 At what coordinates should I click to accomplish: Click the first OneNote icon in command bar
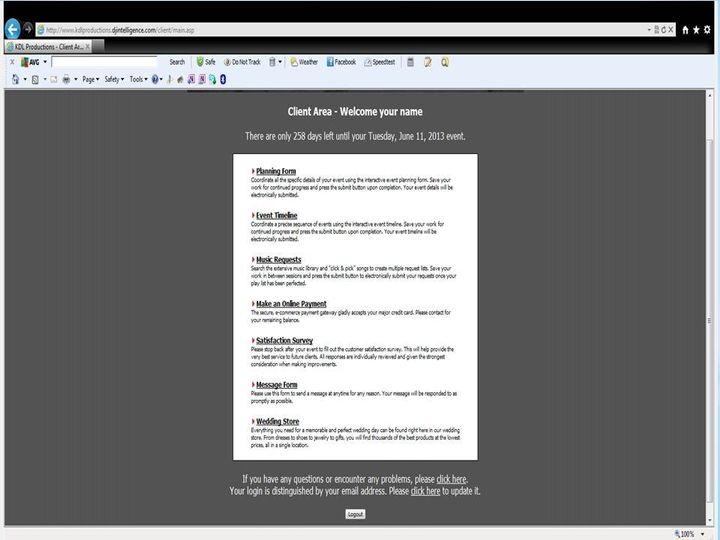click(191, 79)
